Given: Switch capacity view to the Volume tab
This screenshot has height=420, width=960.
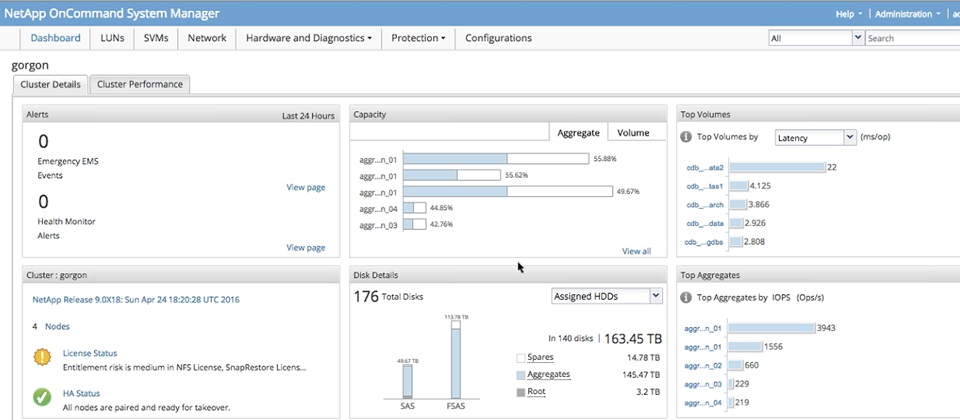Looking at the screenshot, I should coord(633,132).
